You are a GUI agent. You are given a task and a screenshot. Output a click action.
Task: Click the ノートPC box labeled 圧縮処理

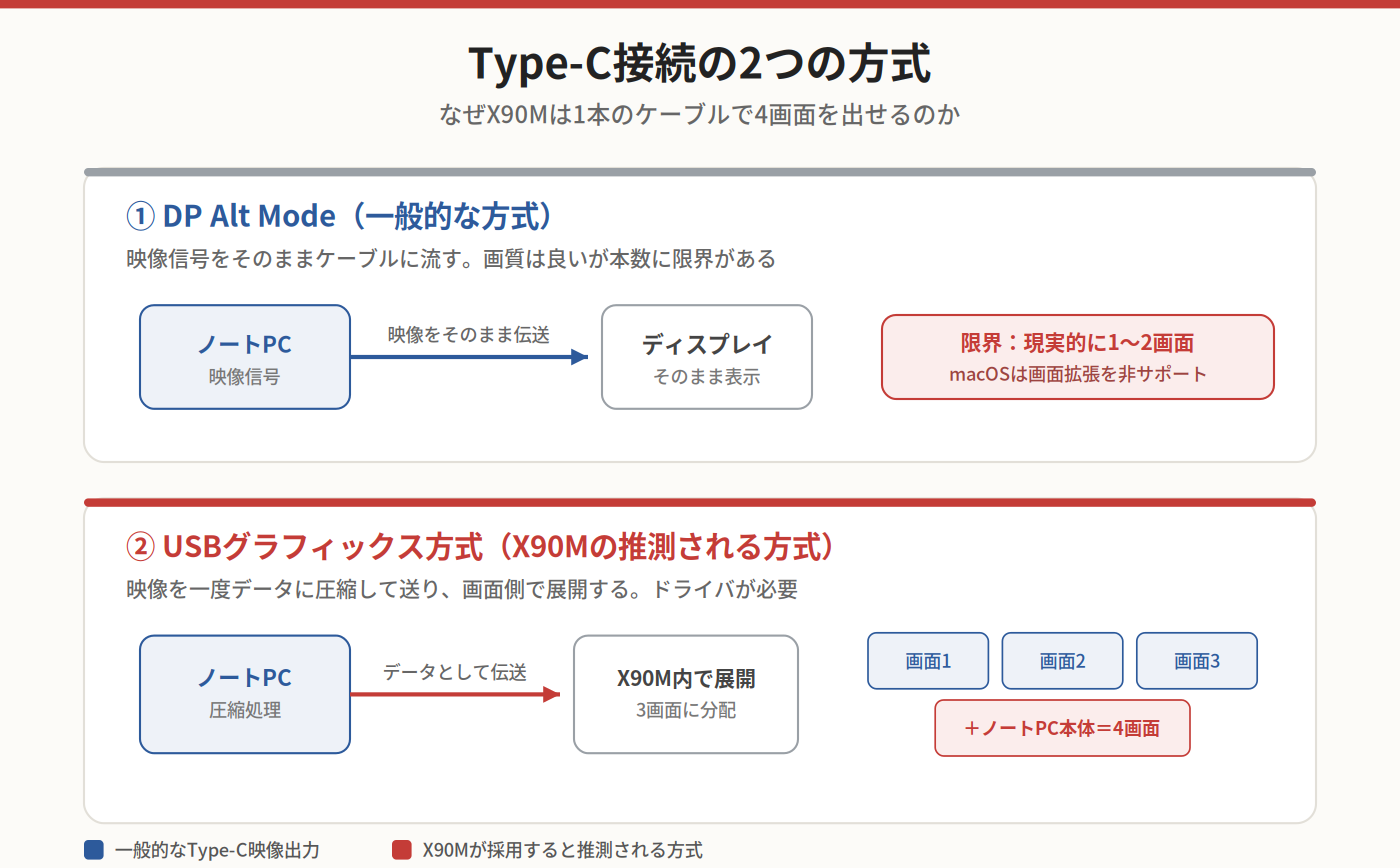coord(245,694)
